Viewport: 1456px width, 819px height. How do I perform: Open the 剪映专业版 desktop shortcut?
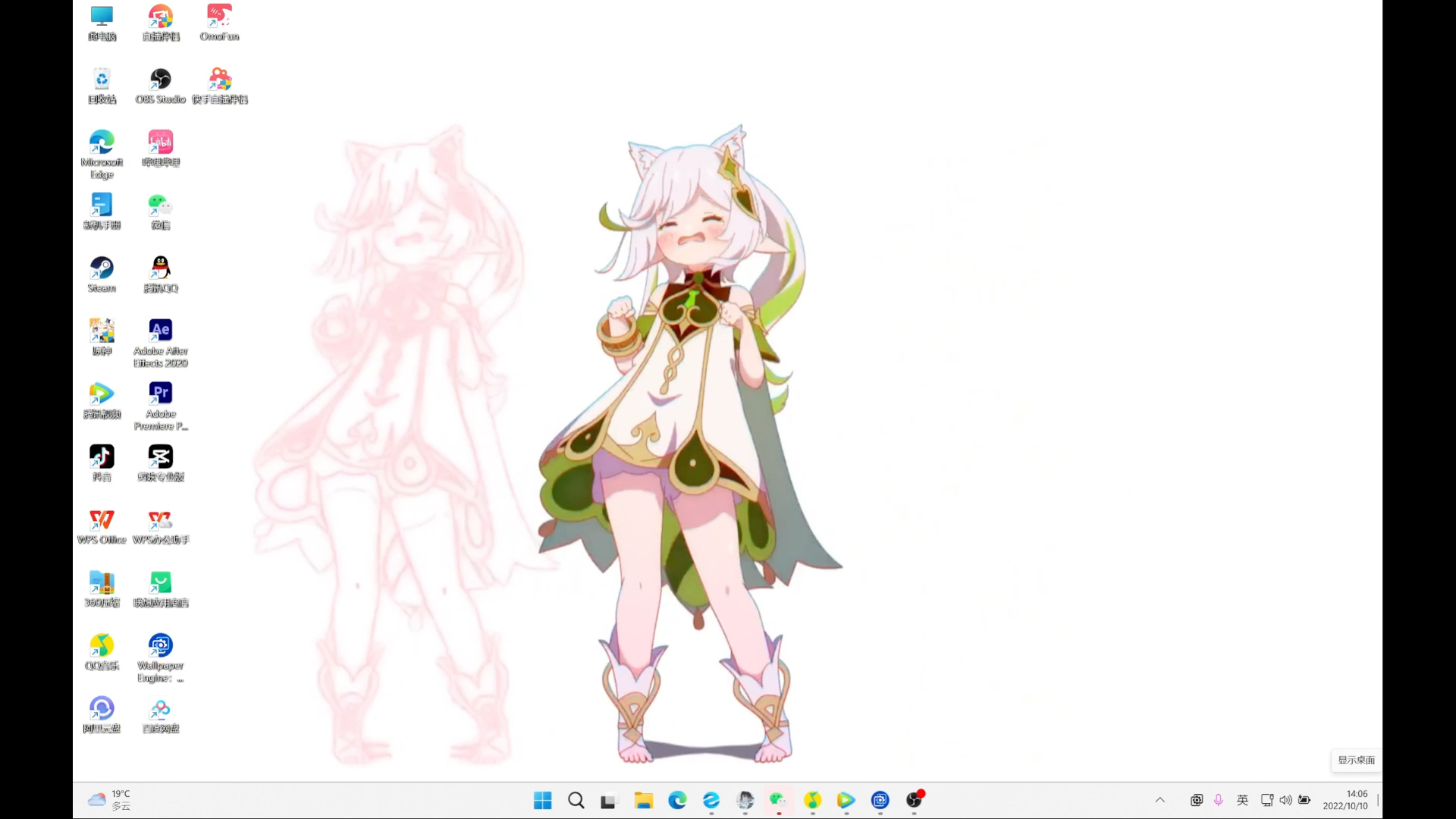coord(161,464)
